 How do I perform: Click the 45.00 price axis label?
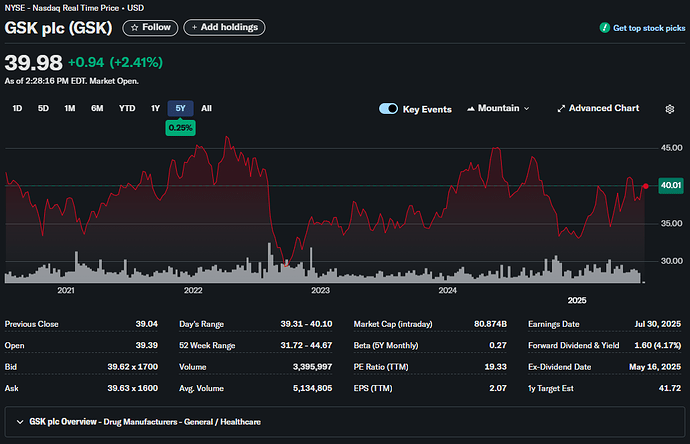672,148
